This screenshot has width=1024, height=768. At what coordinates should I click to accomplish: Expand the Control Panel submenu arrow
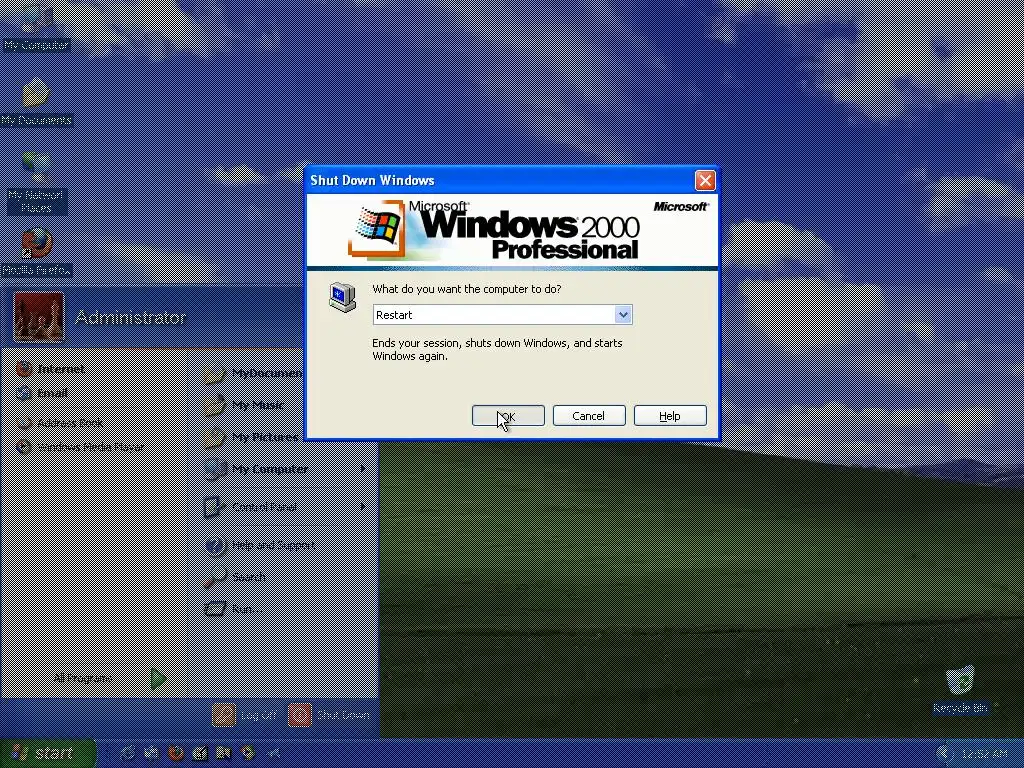(x=362, y=507)
